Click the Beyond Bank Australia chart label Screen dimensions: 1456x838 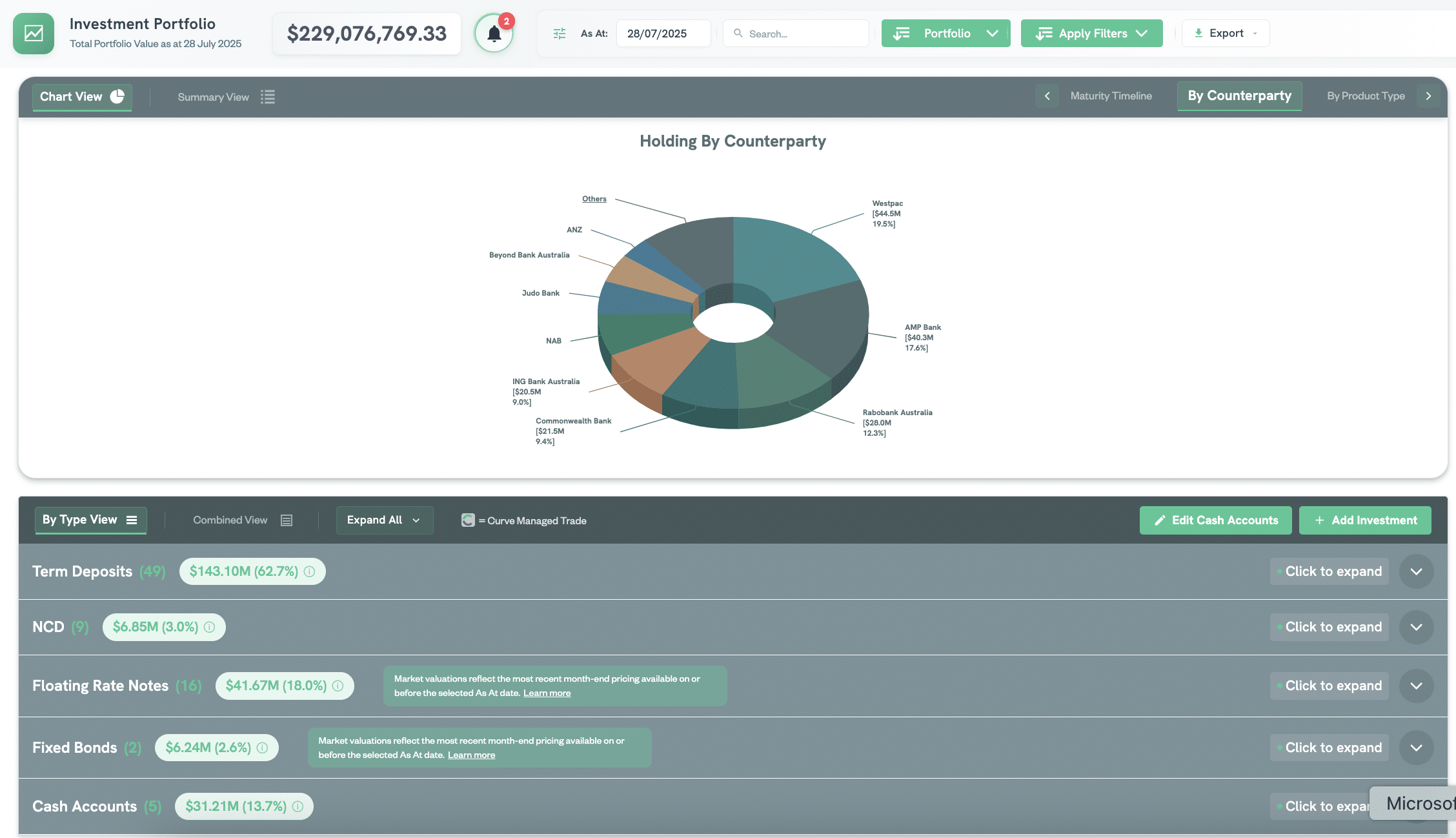pos(529,255)
